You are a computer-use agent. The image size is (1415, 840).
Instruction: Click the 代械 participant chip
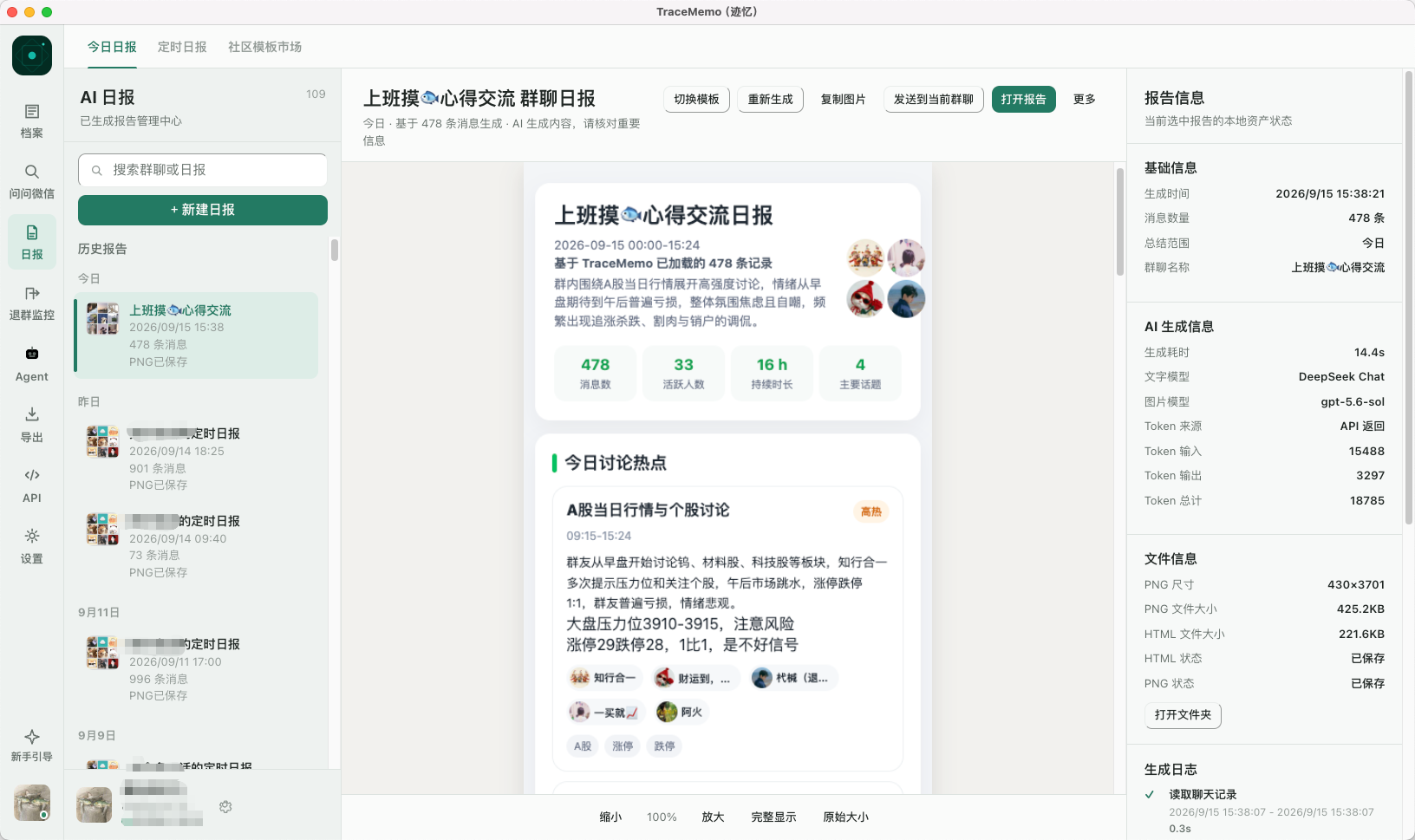tap(792, 678)
